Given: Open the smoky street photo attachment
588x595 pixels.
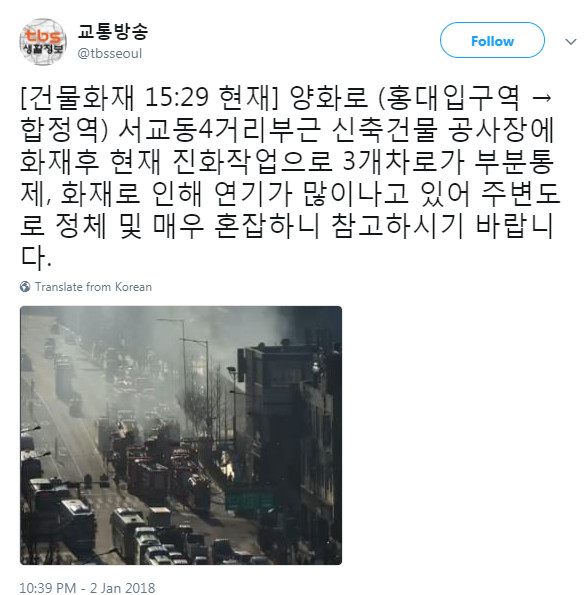Looking at the screenshot, I should click(x=181, y=435).
